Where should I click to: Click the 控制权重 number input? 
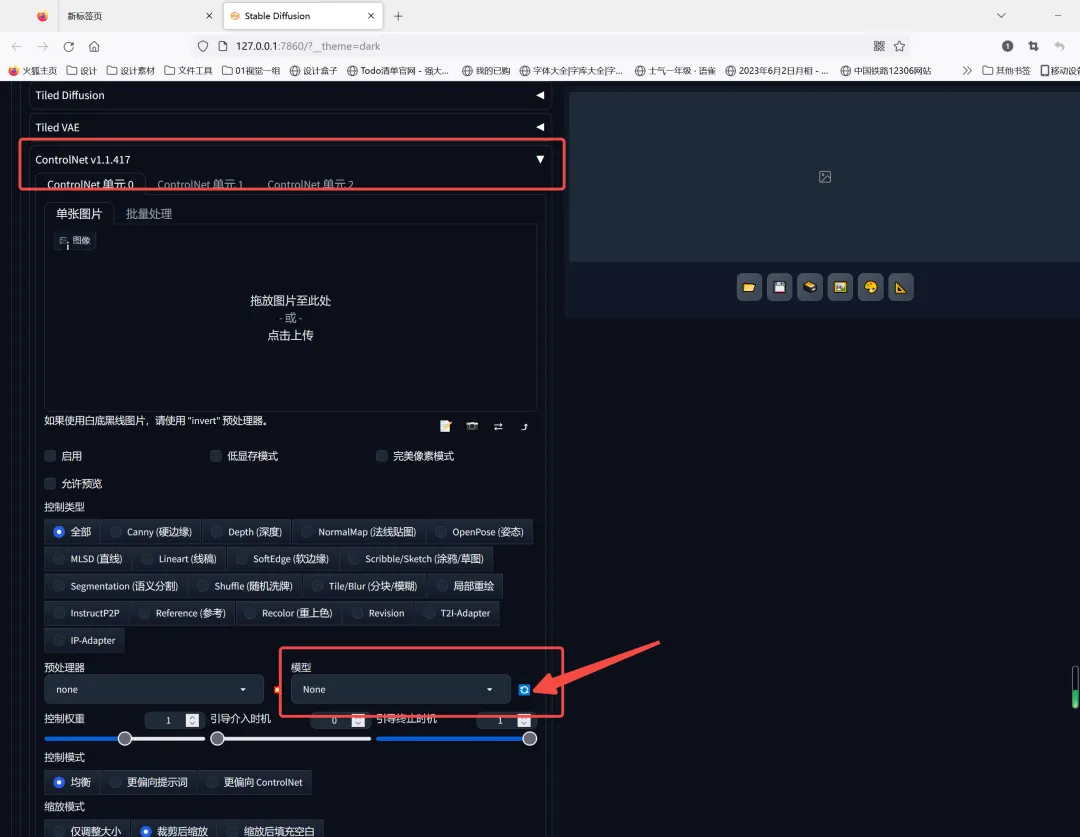175,720
